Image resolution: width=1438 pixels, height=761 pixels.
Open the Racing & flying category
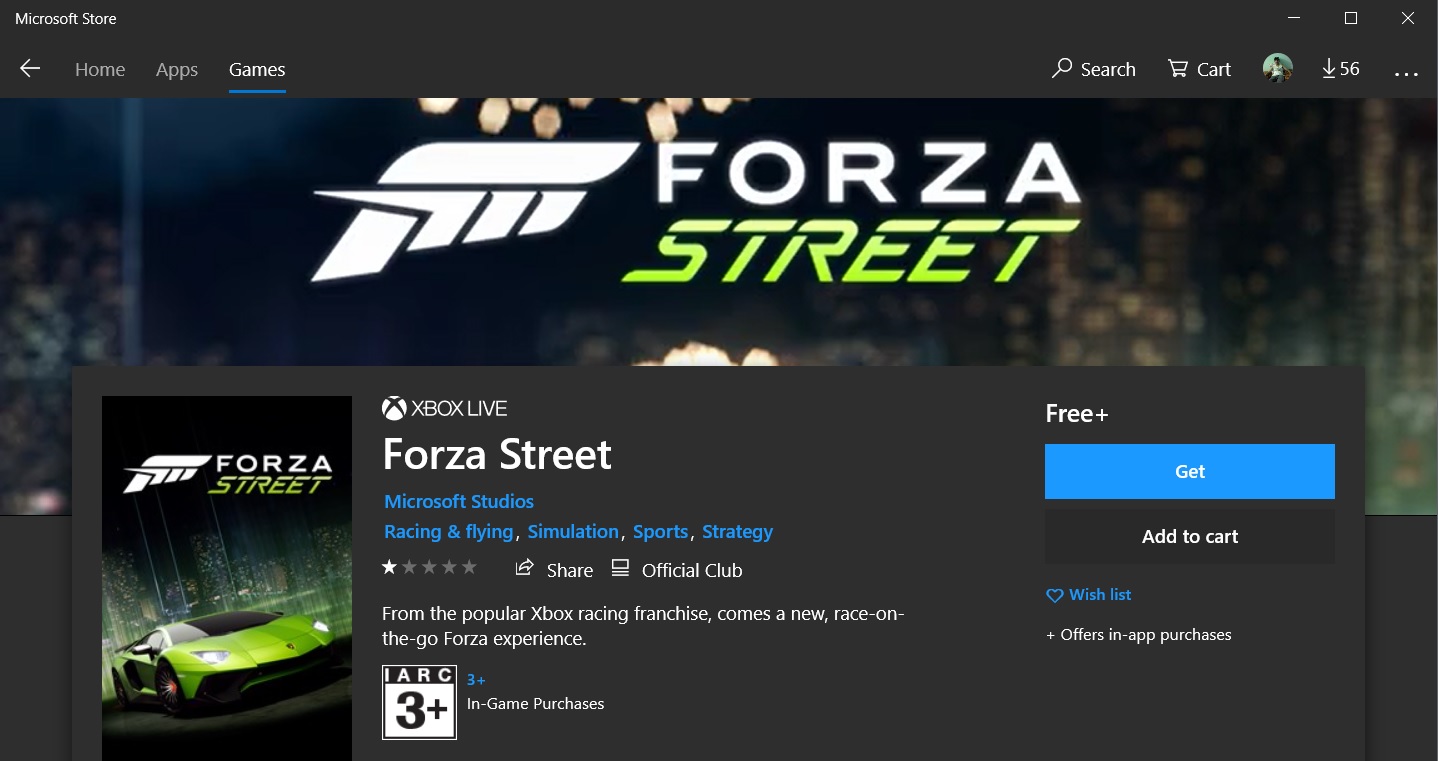448,531
